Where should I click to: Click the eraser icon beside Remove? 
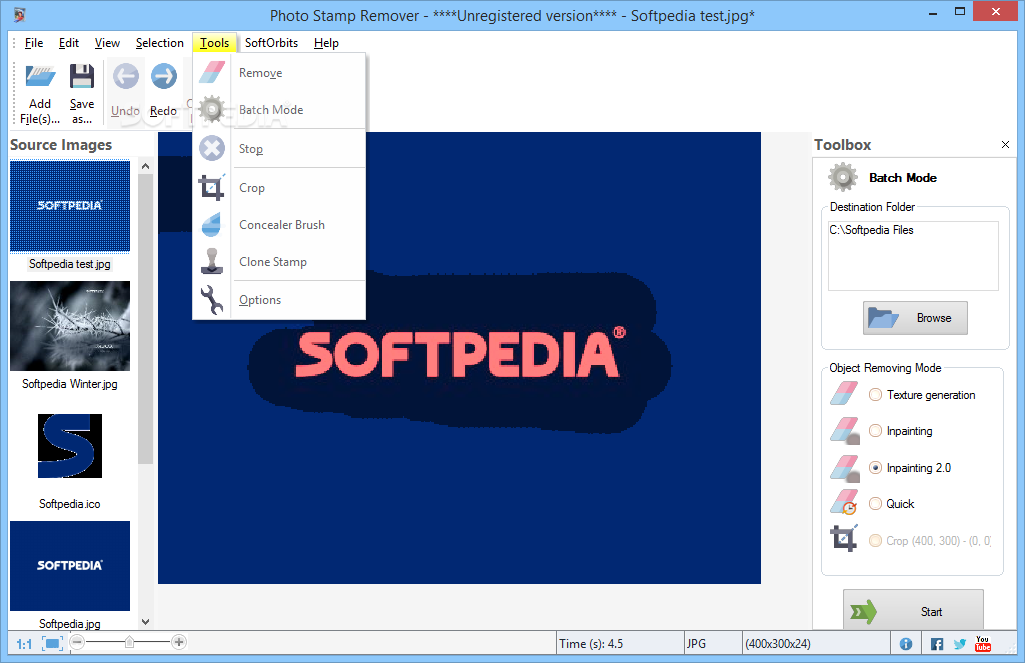[x=212, y=72]
